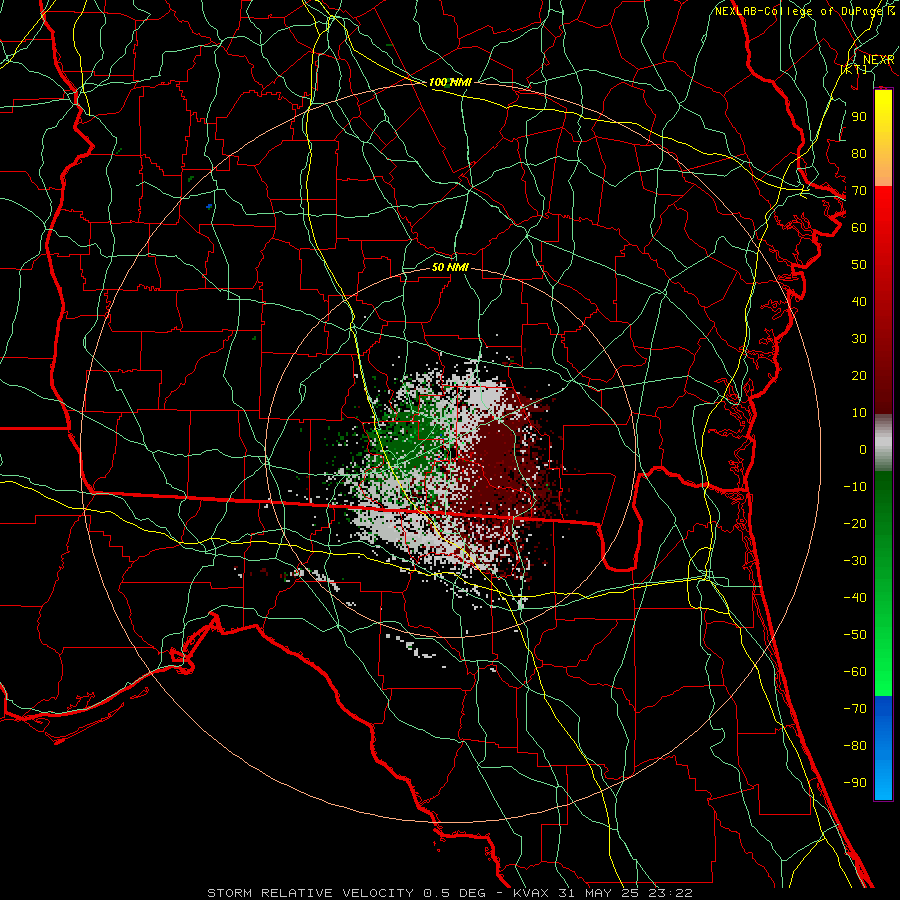Click the NEXLAB-College of DuPage watermark text
The image size is (900, 900).
tap(801, 11)
